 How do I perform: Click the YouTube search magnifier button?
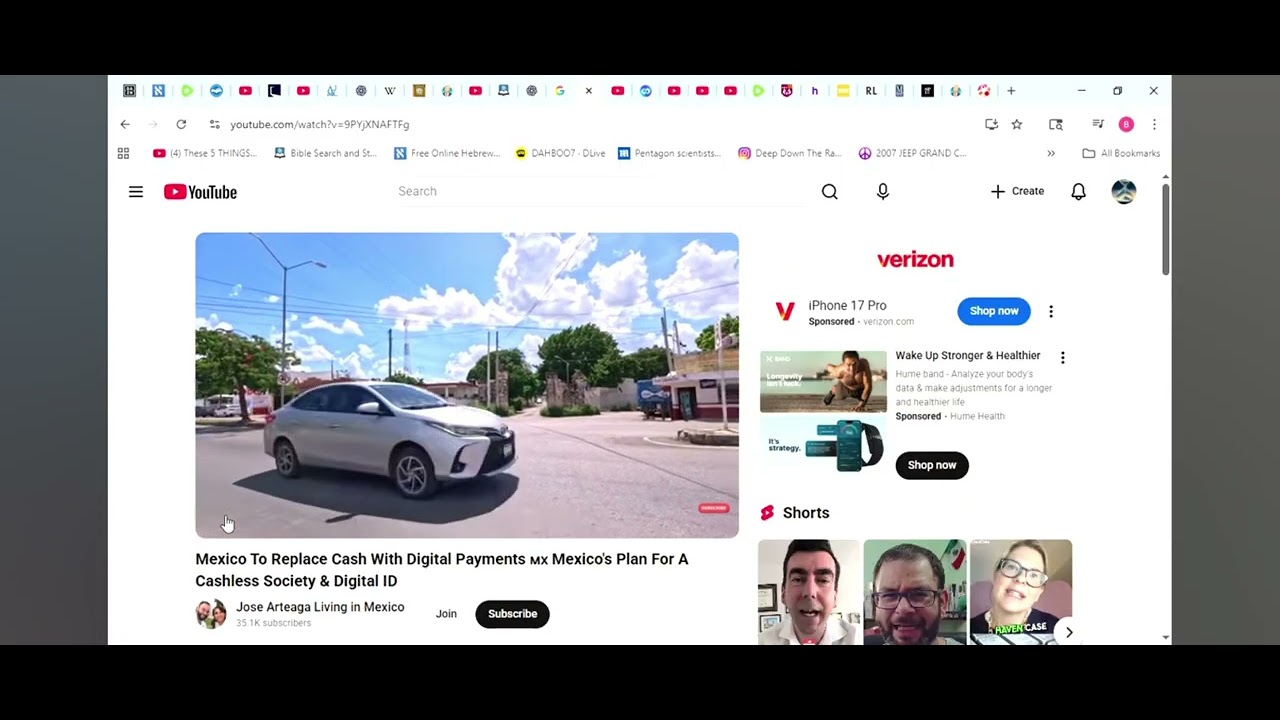click(x=830, y=192)
